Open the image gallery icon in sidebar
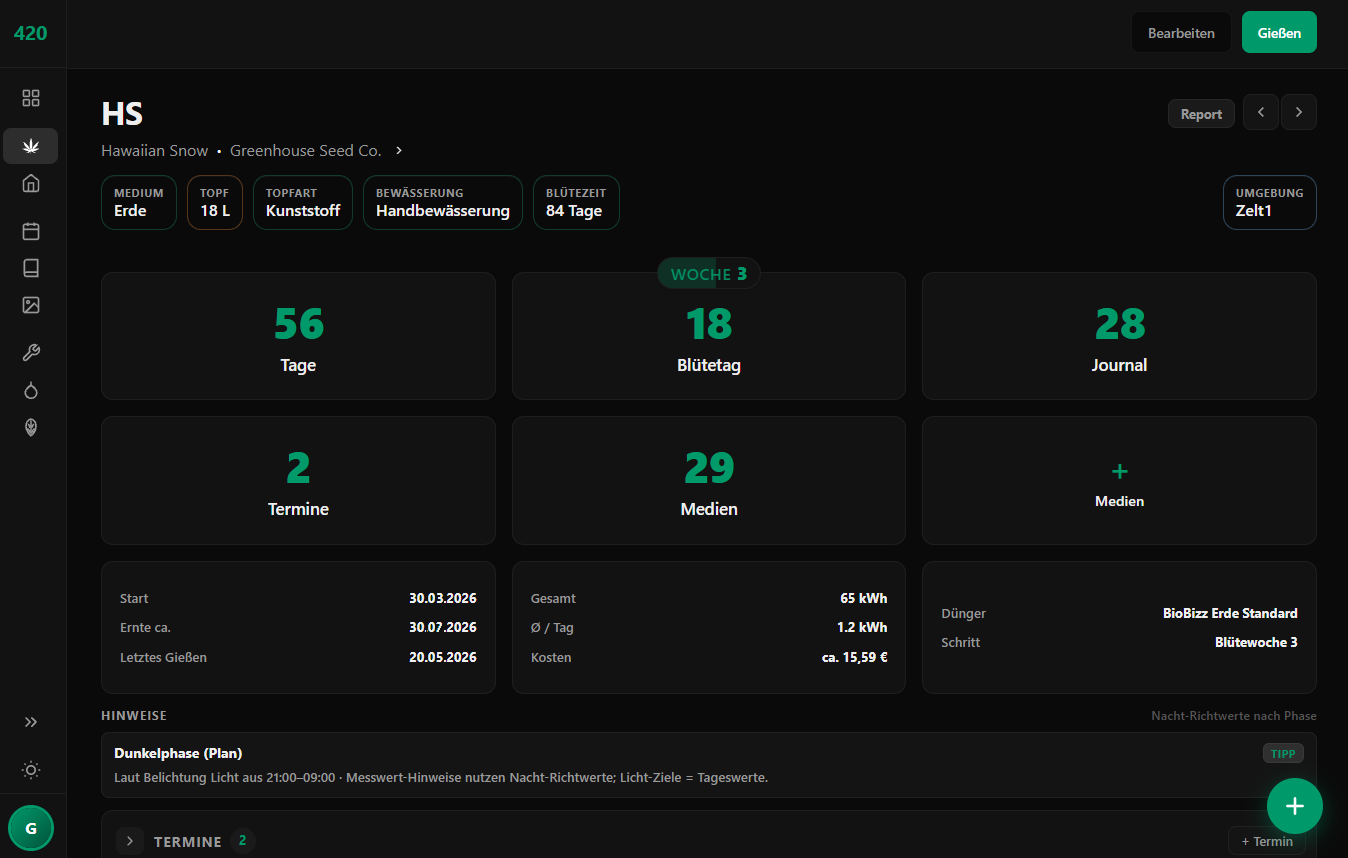This screenshot has height=858, width=1348. (x=31, y=305)
